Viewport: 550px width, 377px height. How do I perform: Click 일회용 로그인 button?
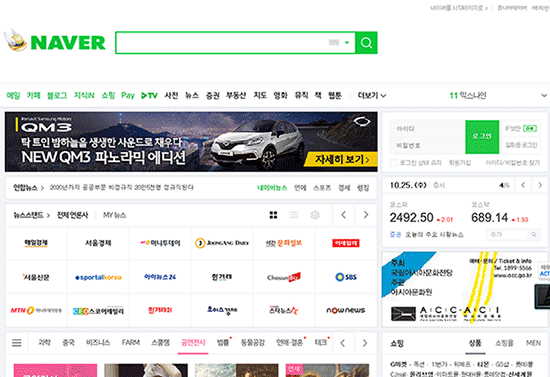click(521, 145)
